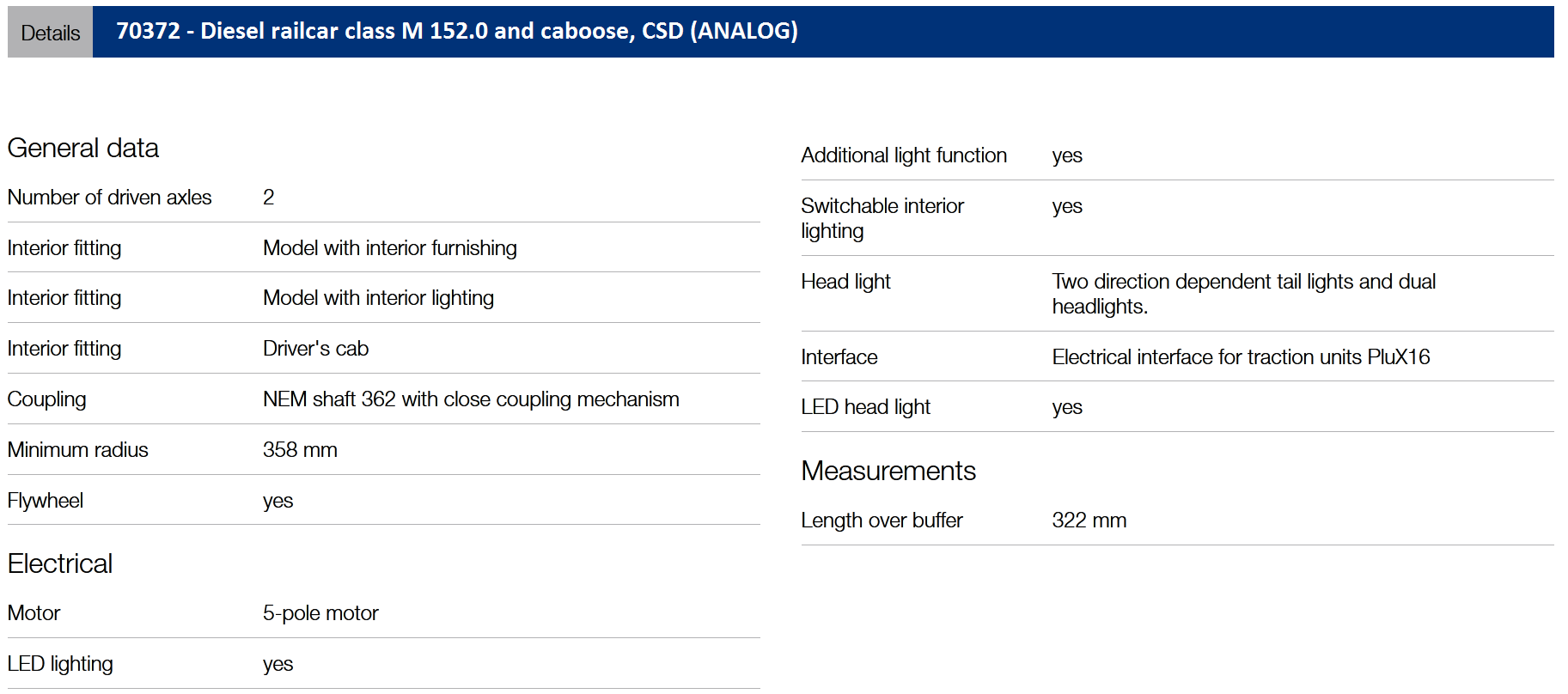This screenshot has height=694, width=1568.
Task: Select the Switchable interior lighting label
Action: pos(882,218)
